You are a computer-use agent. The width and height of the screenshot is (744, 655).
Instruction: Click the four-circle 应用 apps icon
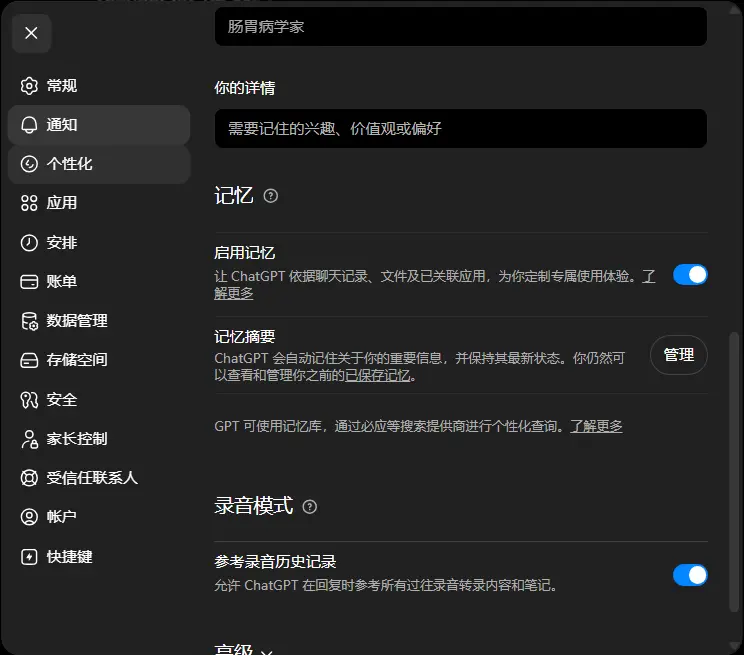(29, 203)
